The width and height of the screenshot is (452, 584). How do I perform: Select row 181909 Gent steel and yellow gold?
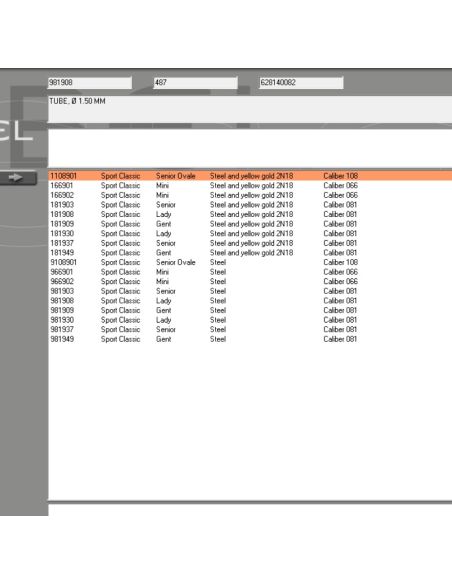coord(250,224)
